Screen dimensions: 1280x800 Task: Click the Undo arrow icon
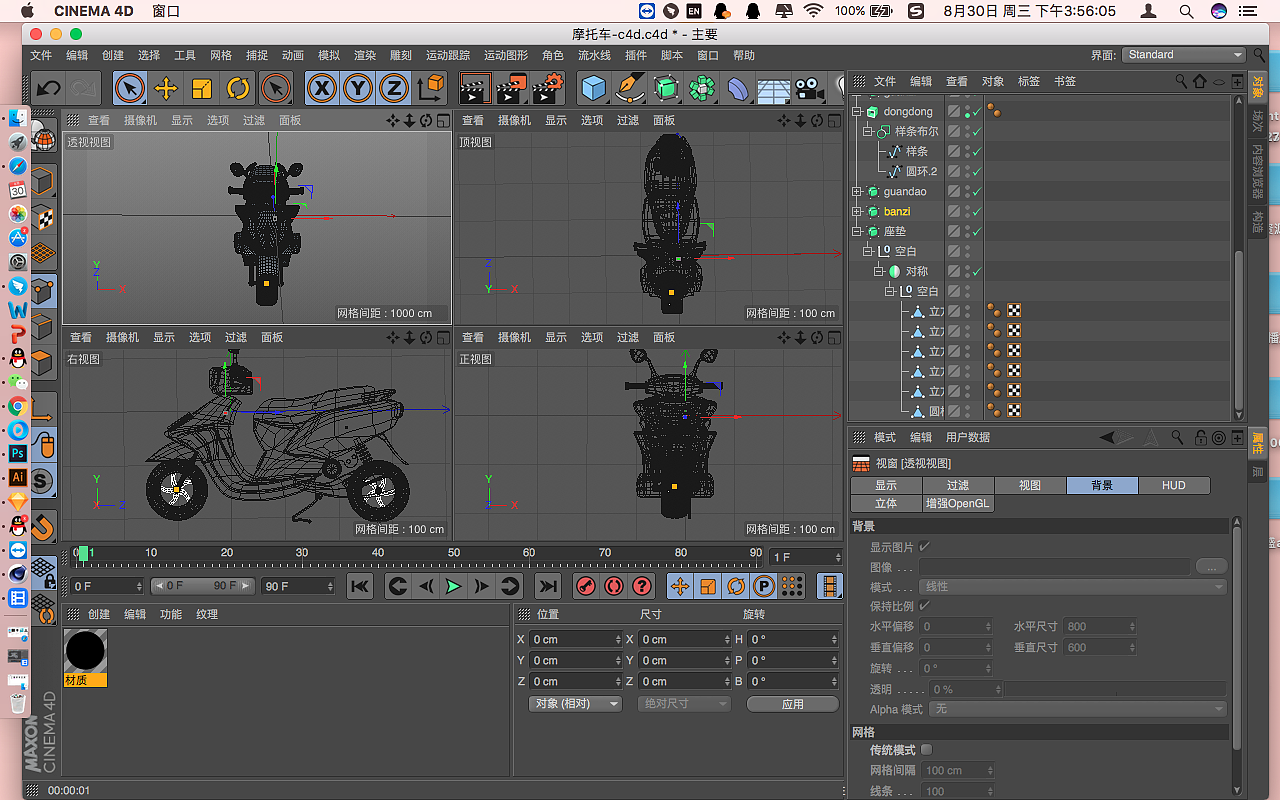(48, 89)
